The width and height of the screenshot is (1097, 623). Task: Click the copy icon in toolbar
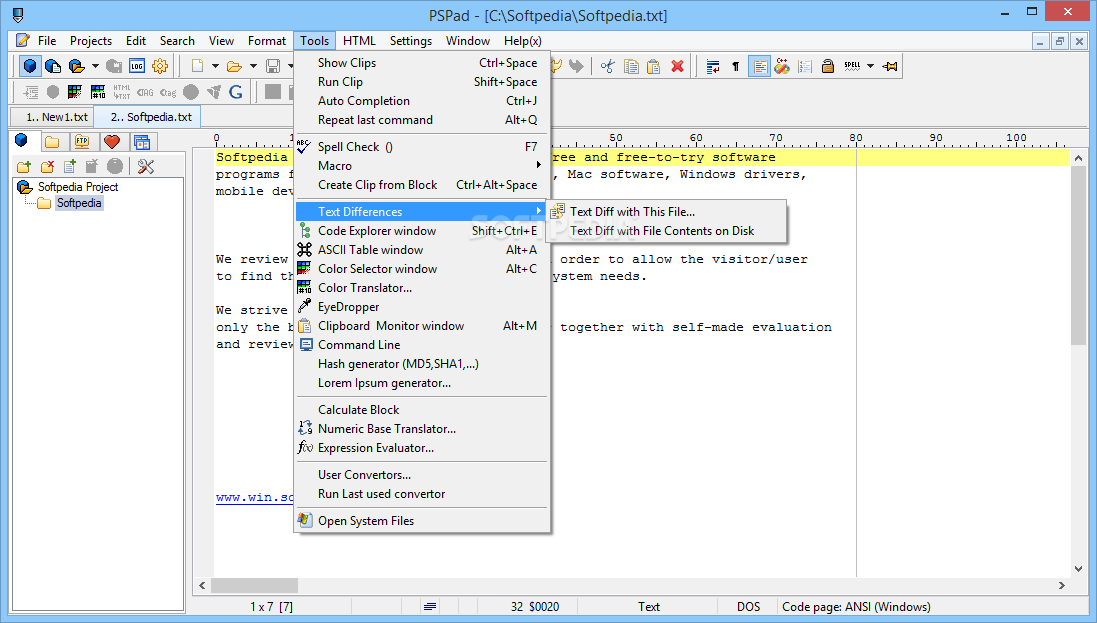(x=631, y=66)
